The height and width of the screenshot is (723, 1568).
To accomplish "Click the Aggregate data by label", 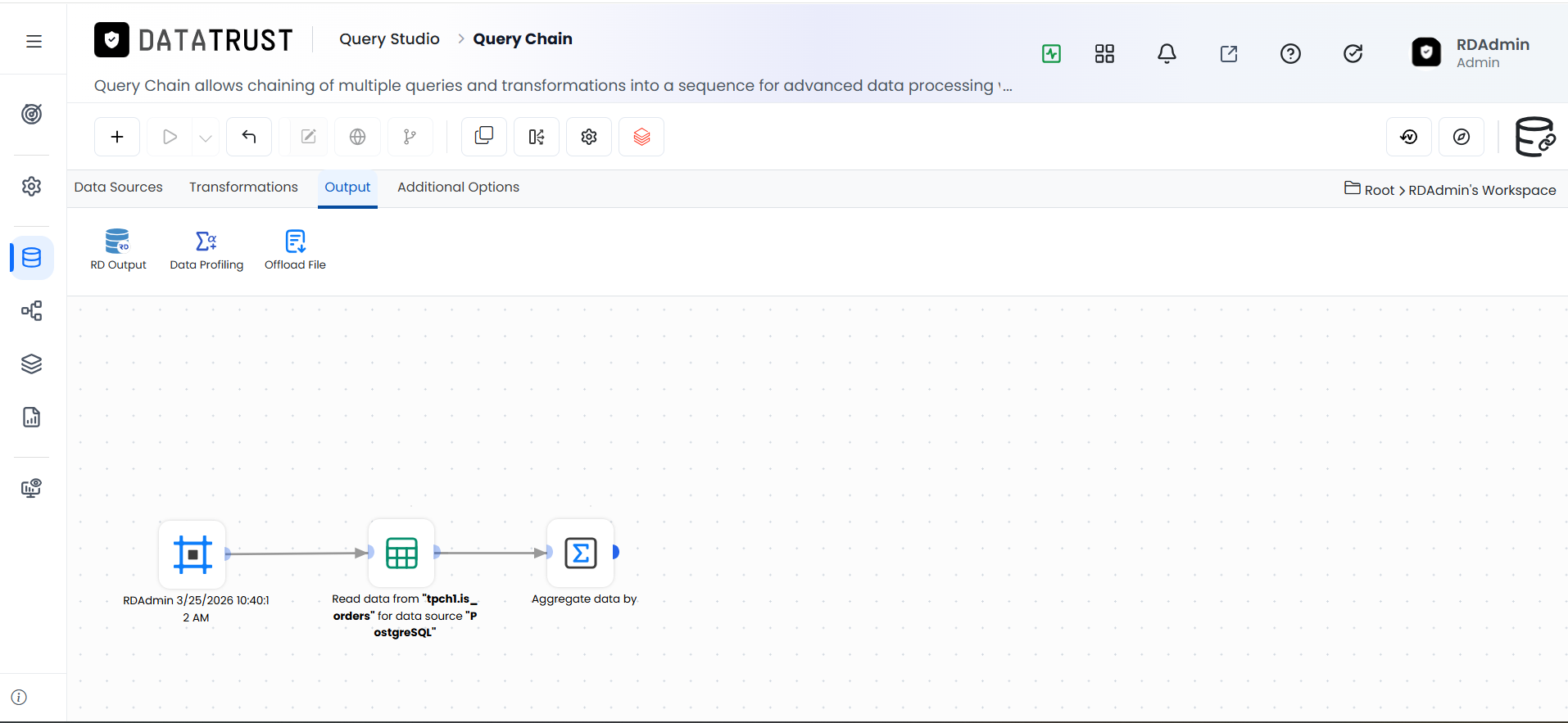I will [x=584, y=599].
